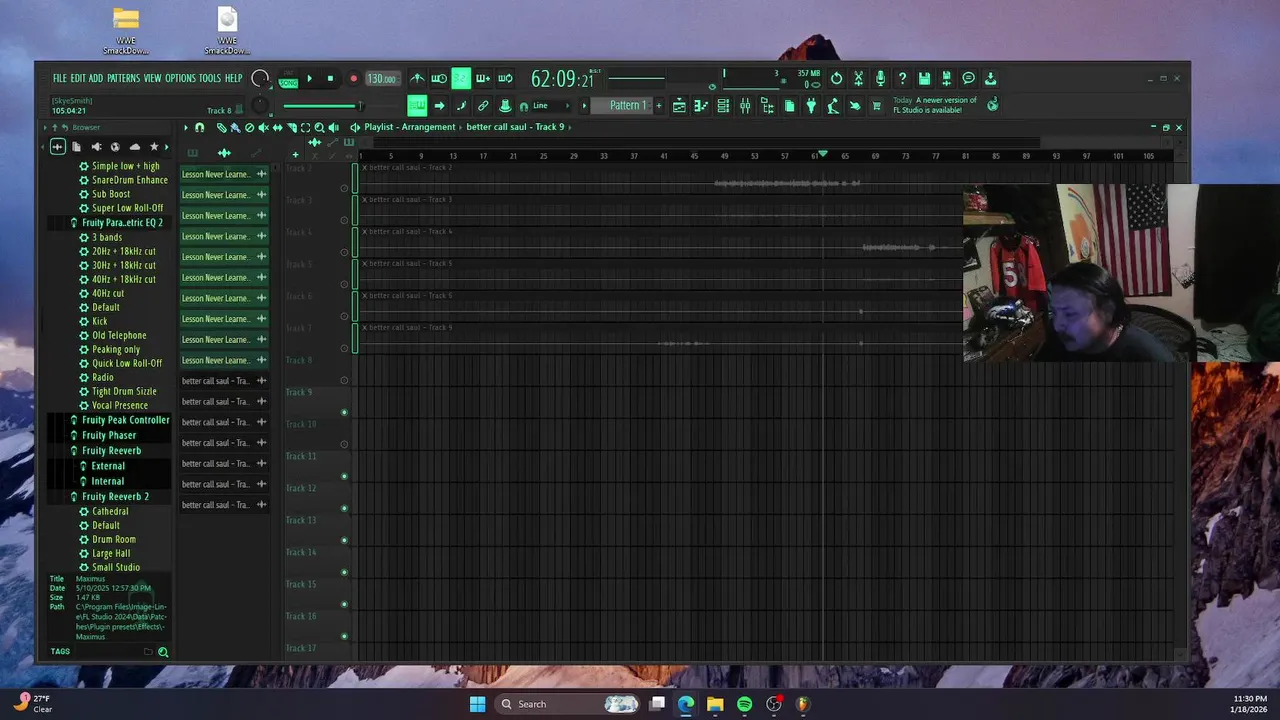
Task: Select the Old Telephone preset
Action: tap(119, 335)
